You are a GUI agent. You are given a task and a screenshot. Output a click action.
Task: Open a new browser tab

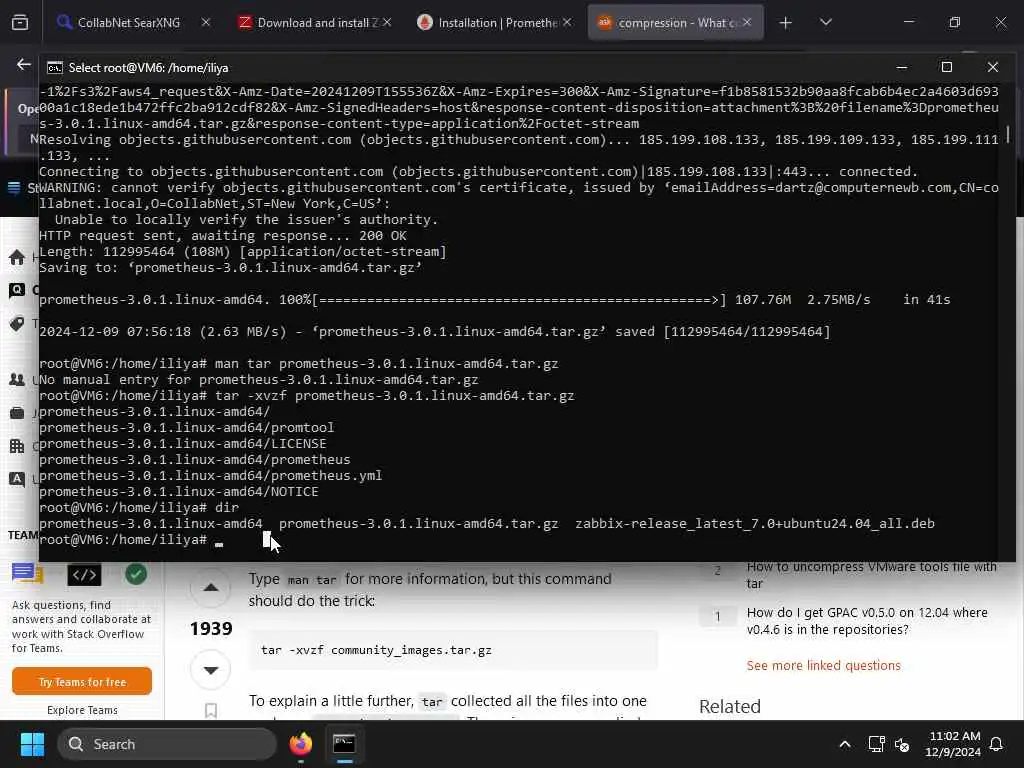pyautogui.click(x=786, y=23)
